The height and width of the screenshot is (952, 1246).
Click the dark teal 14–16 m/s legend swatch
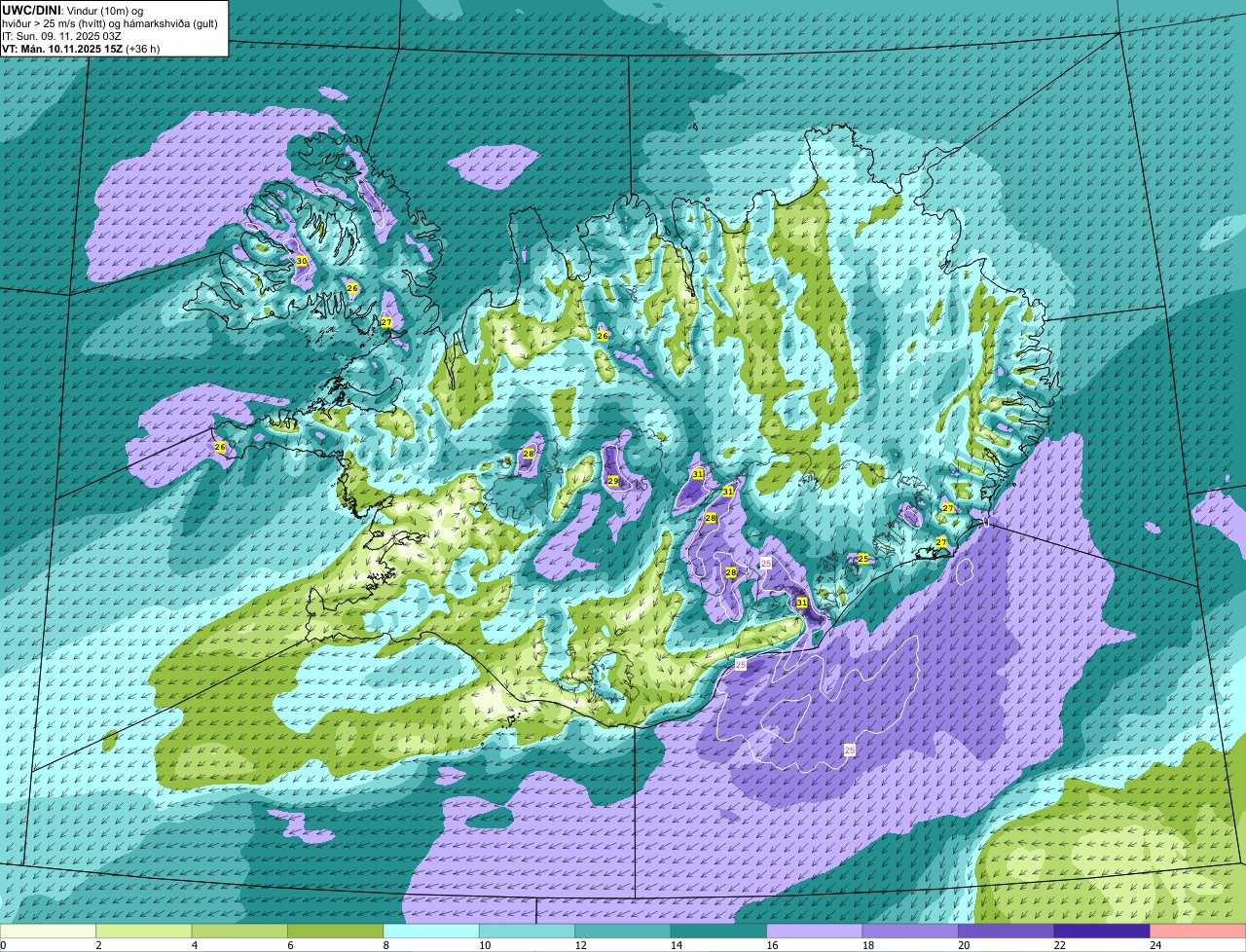719,932
